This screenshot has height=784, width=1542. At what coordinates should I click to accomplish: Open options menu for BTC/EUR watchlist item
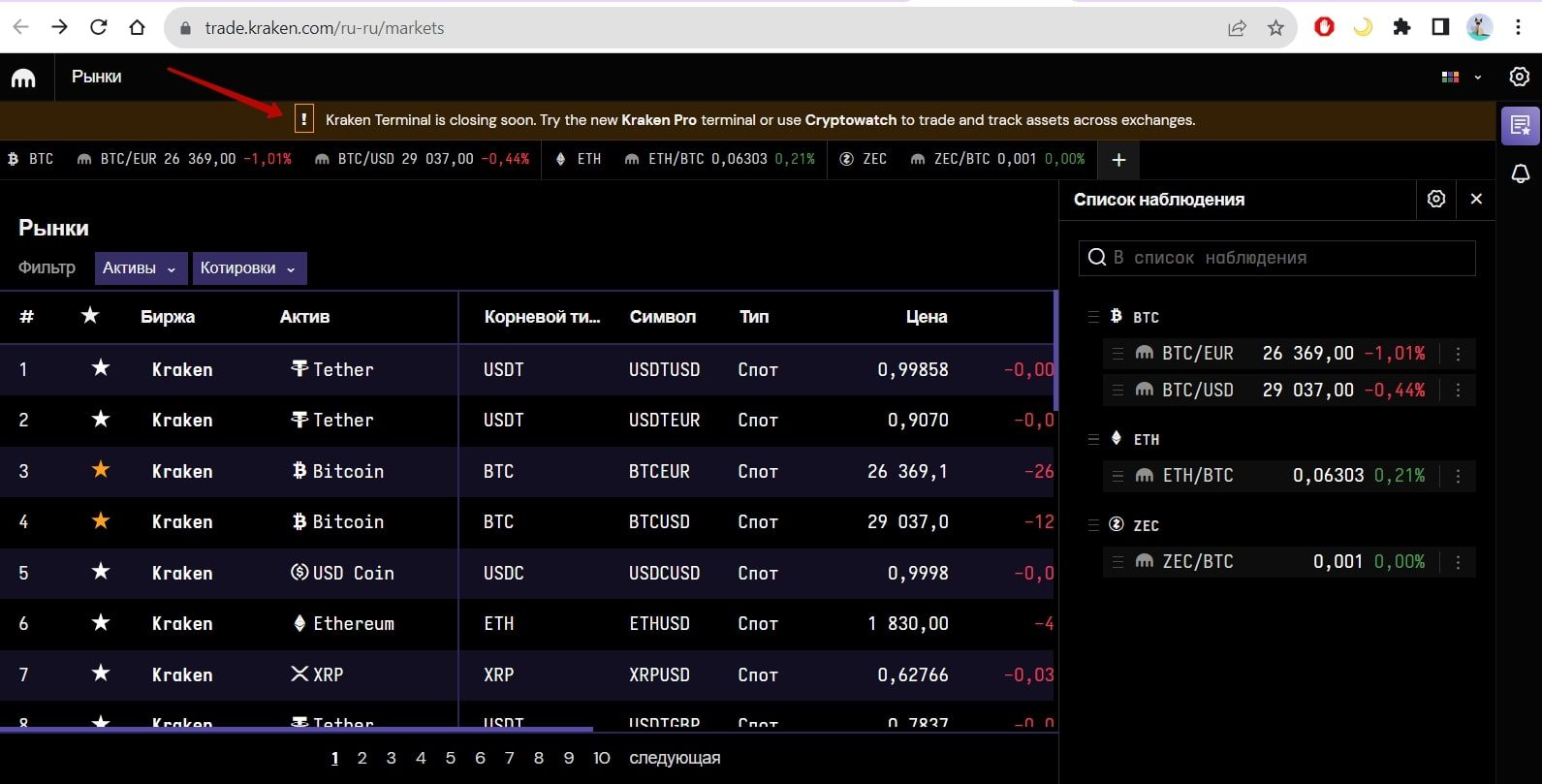1458,354
